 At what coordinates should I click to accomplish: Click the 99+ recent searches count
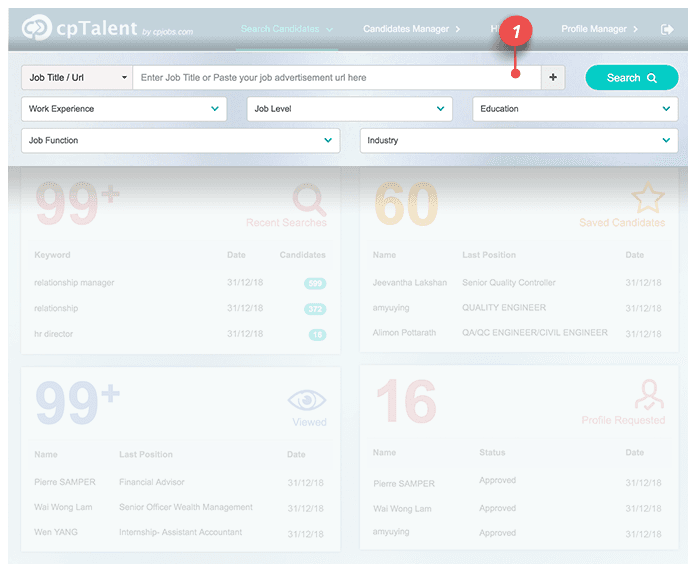coord(78,203)
